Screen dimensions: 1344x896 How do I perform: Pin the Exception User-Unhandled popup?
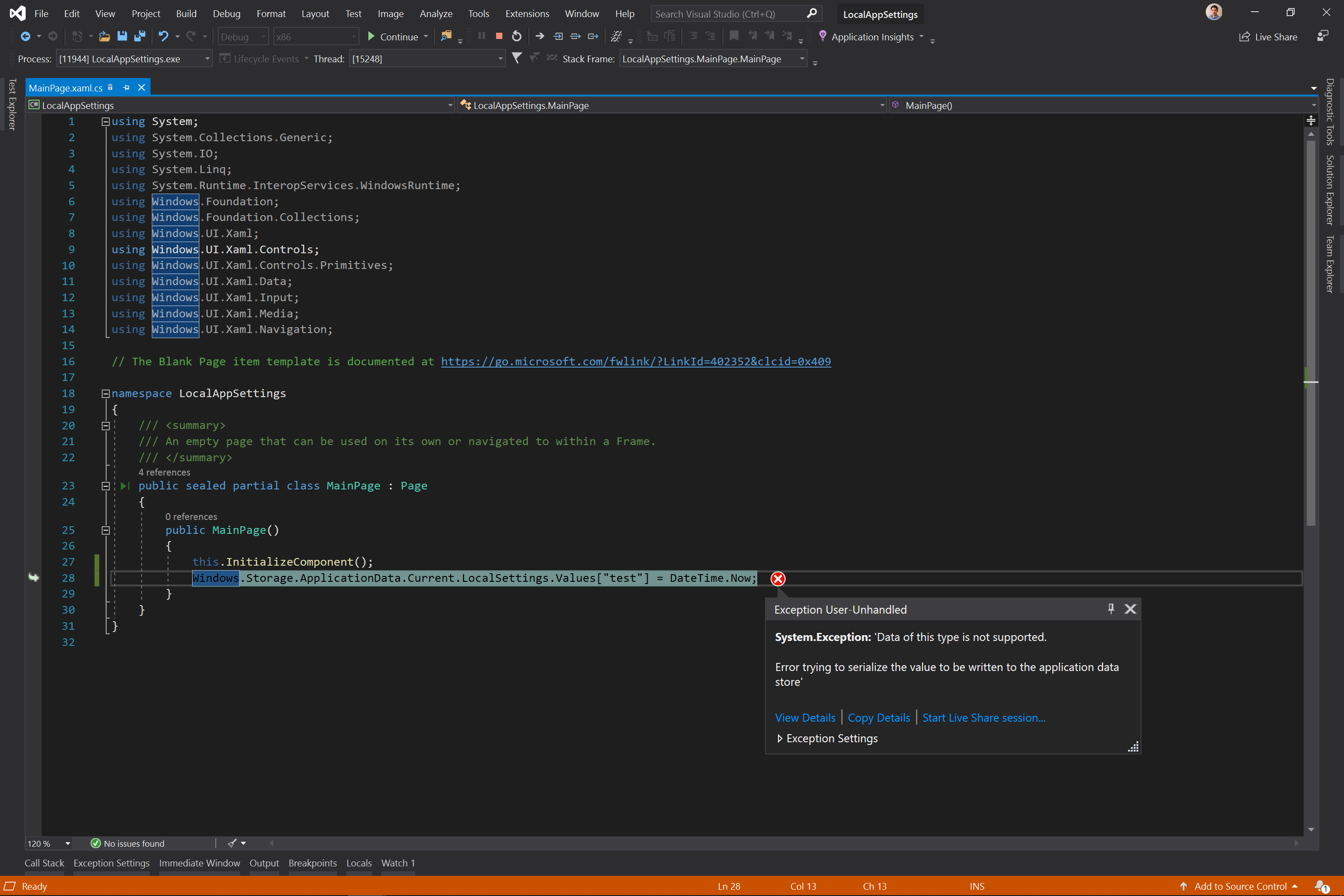point(1111,609)
